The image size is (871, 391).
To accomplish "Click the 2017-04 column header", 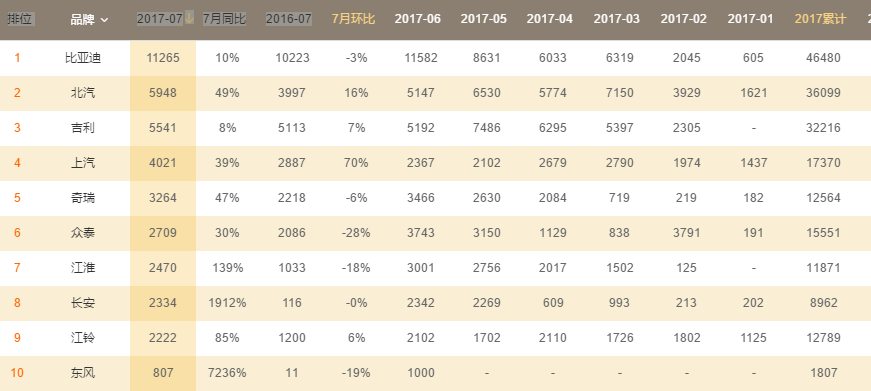I will pyautogui.click(x=550, y=19).
